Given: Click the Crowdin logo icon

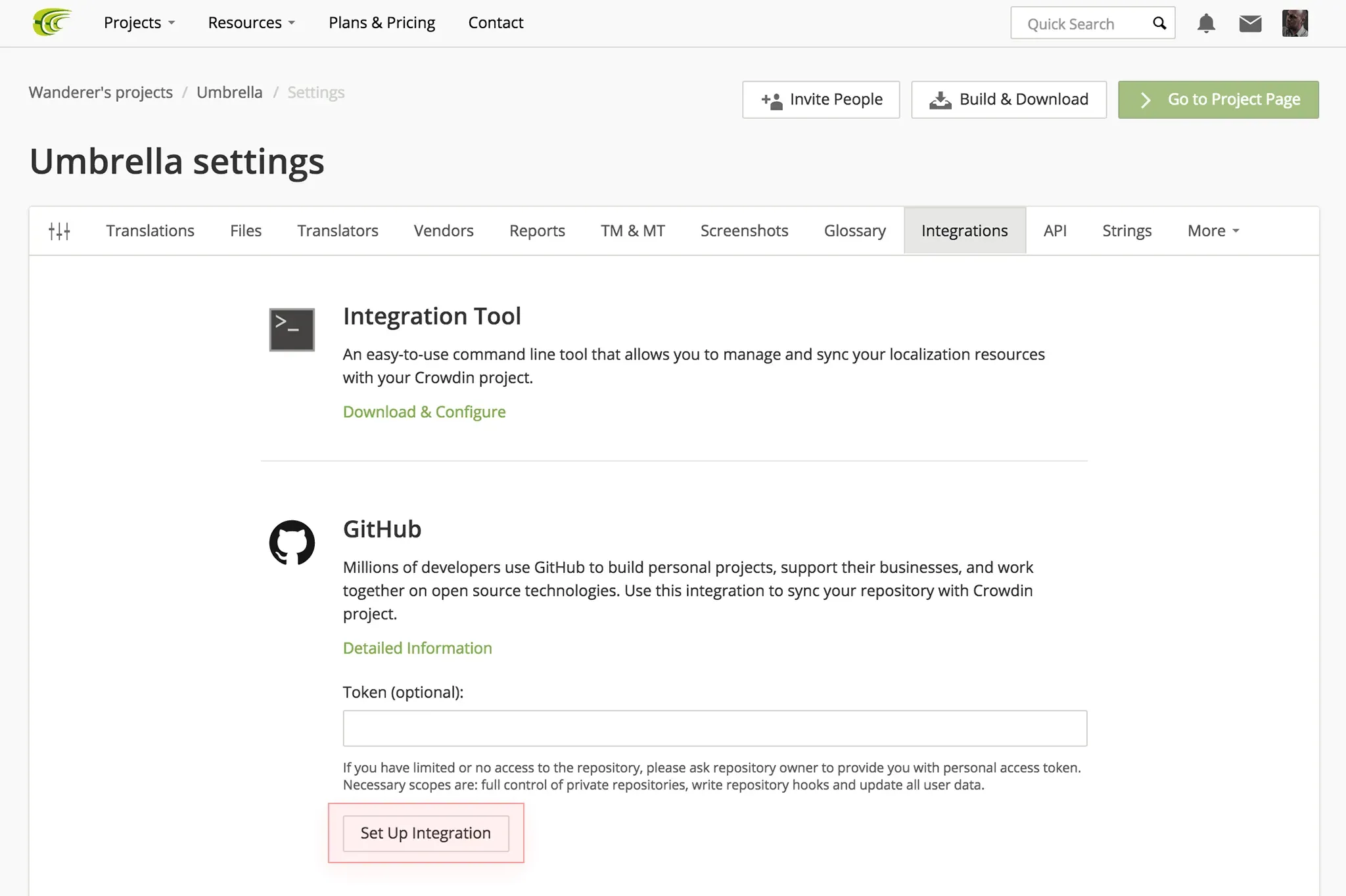Looking at the screenshot, I should pyautogui.click(x=51, y=22).
